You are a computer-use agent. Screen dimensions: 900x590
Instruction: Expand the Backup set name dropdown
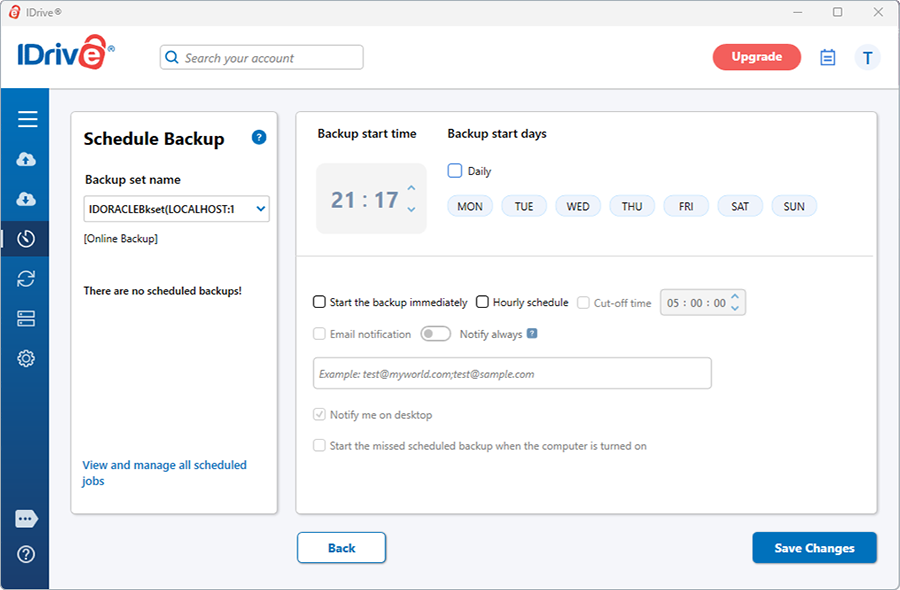click(261, 209)
